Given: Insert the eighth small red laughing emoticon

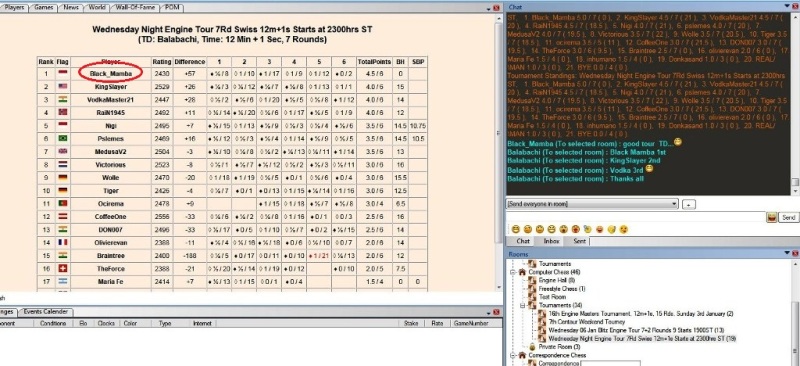Looking at the screenshot, I should click(x=599, y=230).
